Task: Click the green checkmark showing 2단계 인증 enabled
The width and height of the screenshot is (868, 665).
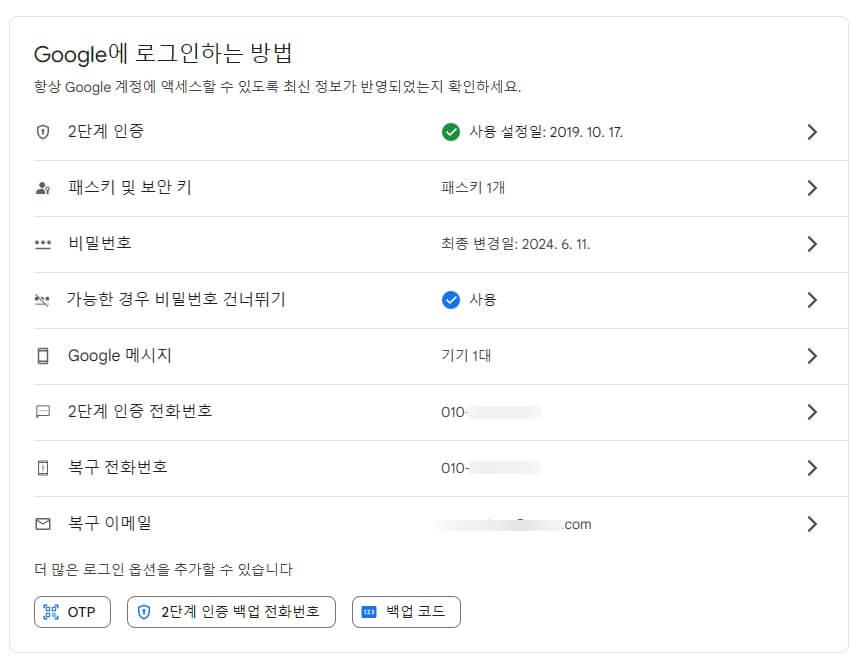Action: (x=452, y=131)
